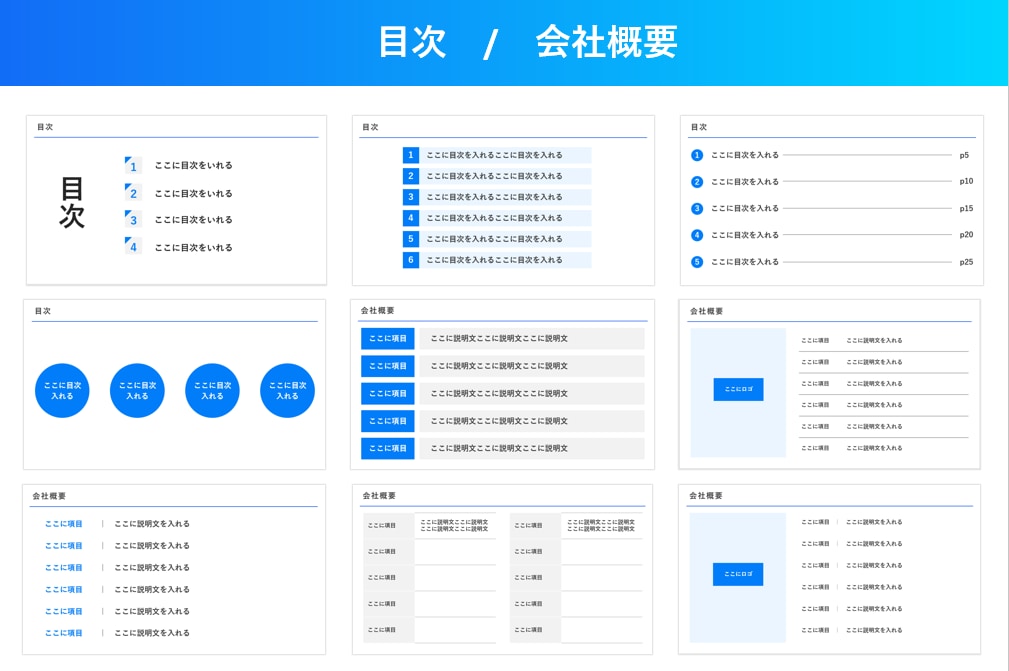Click the page number p20

coord(966,235)
